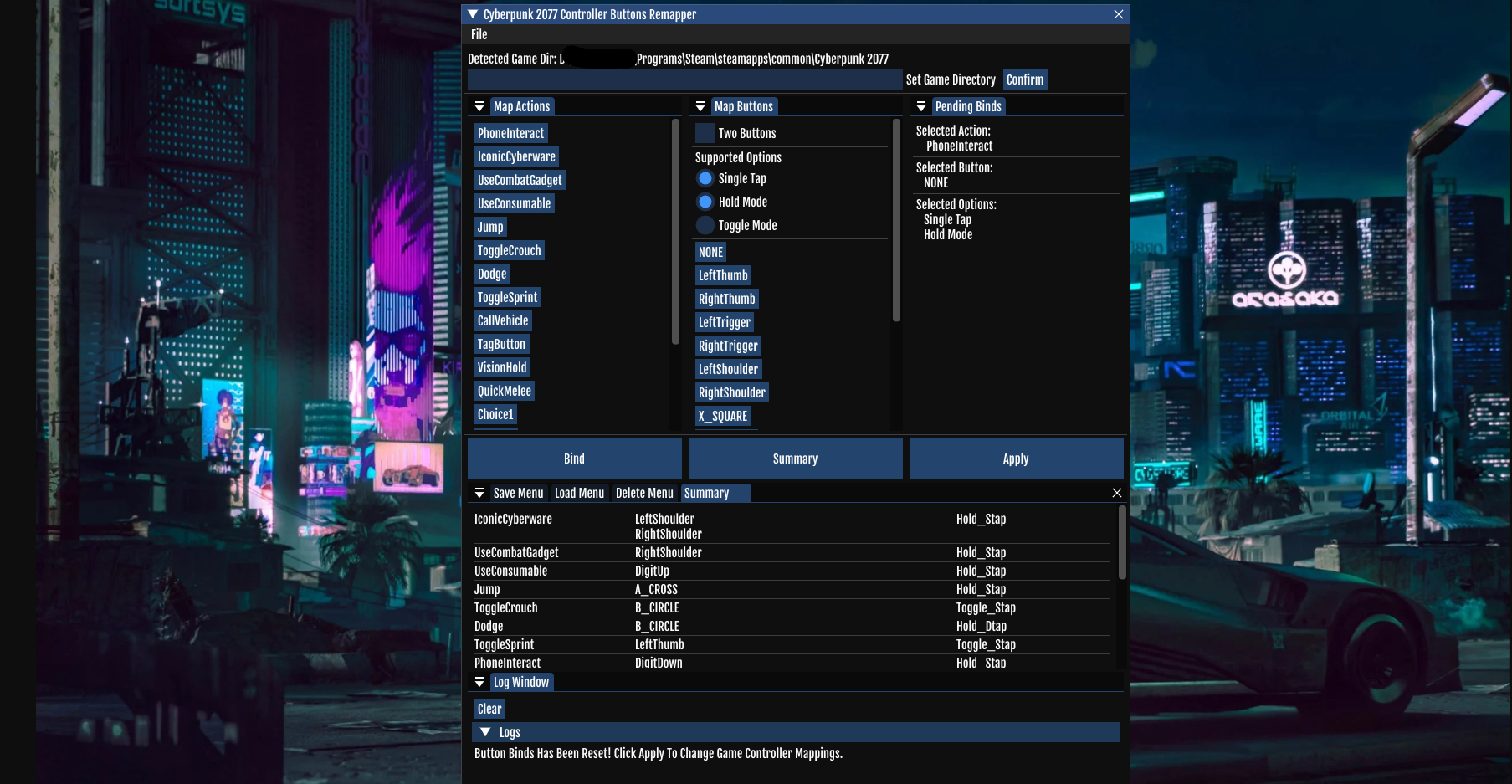Select the Log Window tab
This screenshot has width=1512, height=784.
point(521,682)
